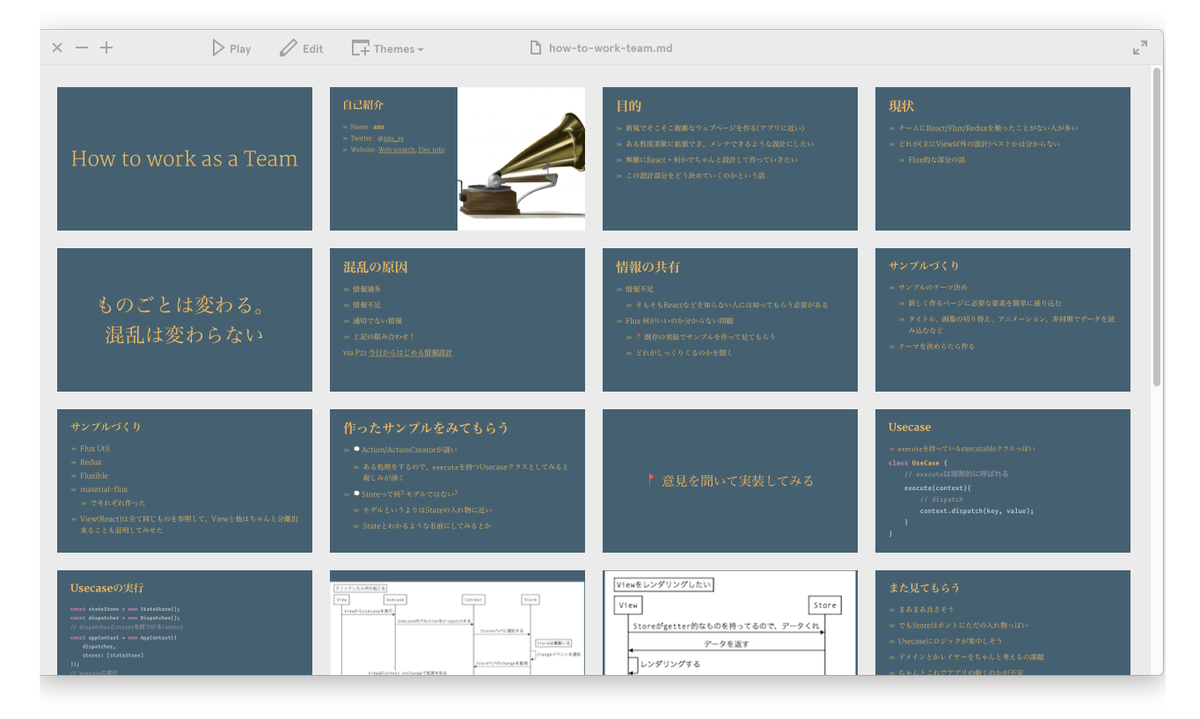Click the Play triangle icon
The height and width of the screenshot is (719, 1200).
coord(218,48)
